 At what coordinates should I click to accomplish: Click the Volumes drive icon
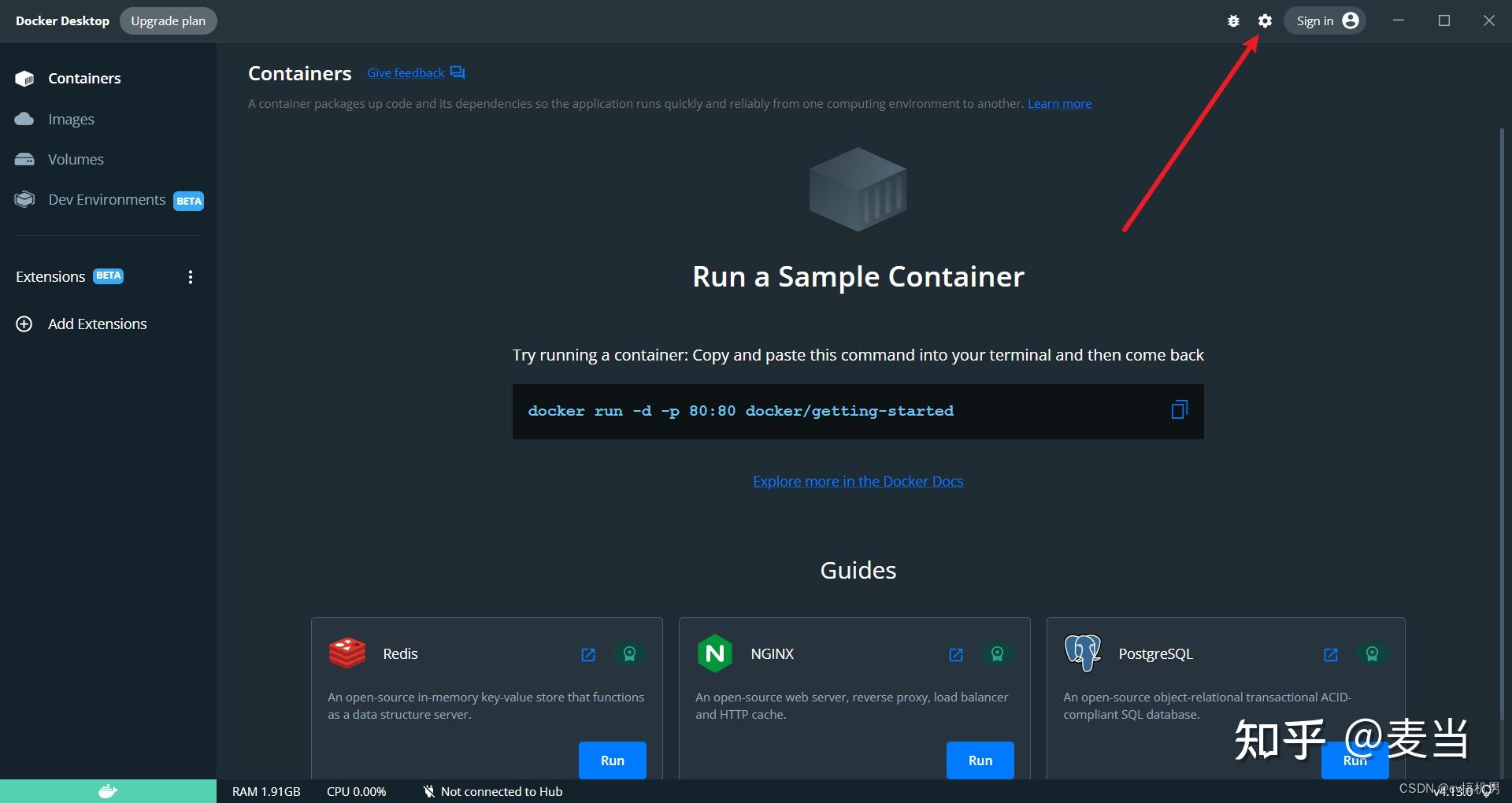(24, 159)
